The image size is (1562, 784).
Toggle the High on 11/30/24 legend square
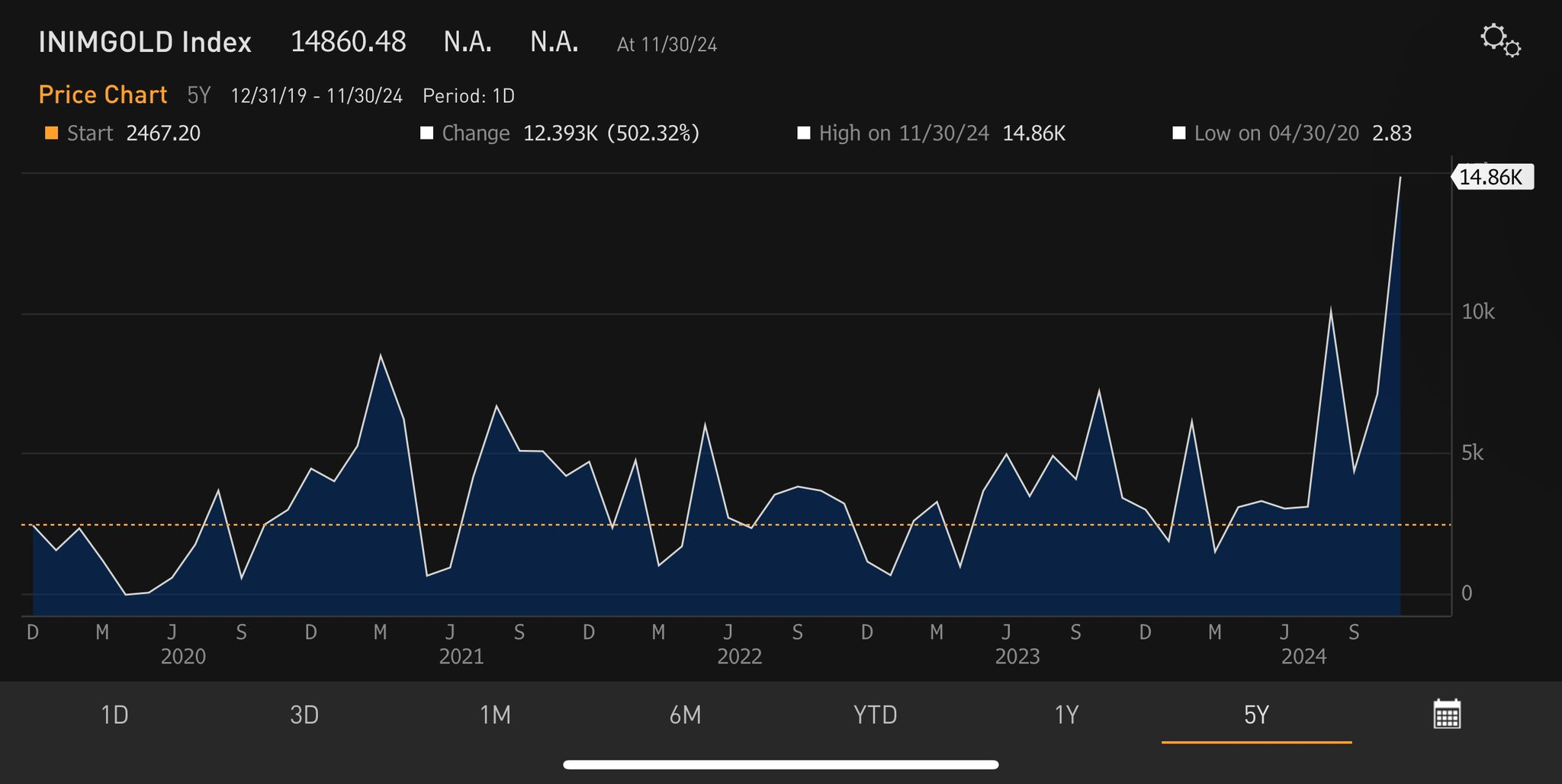(803, 133)
